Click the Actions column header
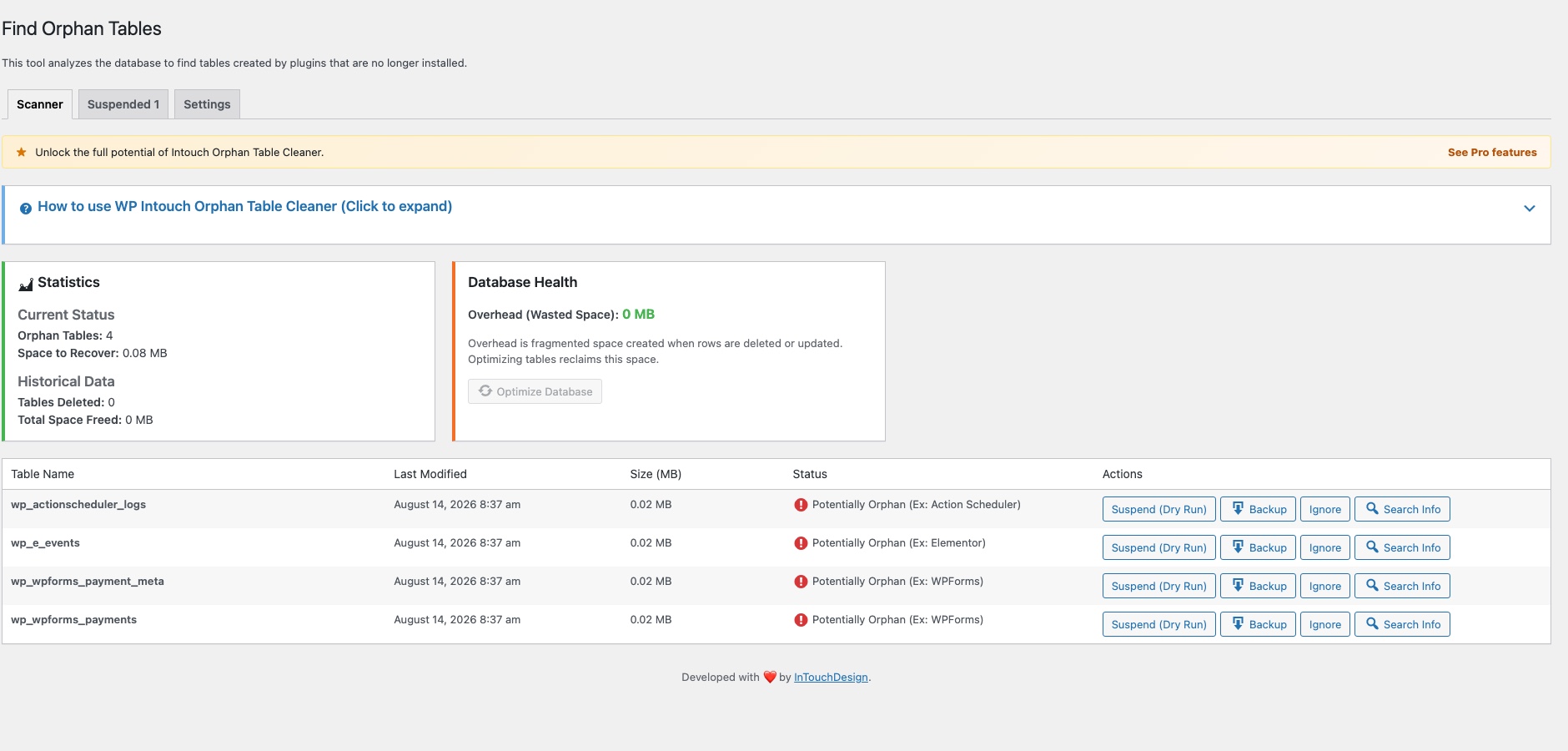 [x=1123, y=474]
